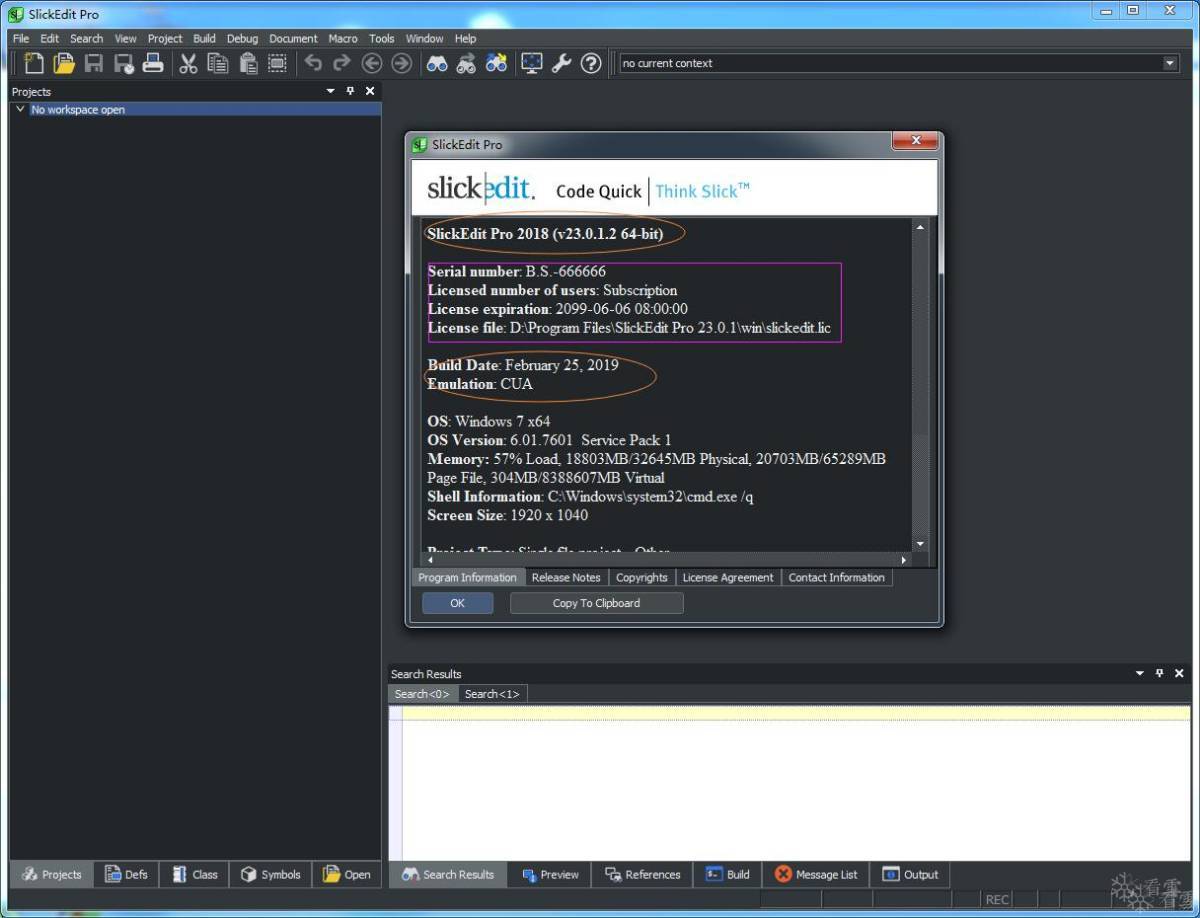Open the Debug menu
This screenshot has height=918, width=1200.
242,38
